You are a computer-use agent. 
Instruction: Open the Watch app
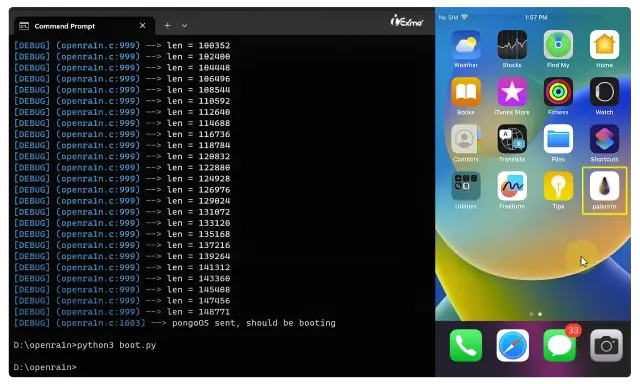[604, 92]
